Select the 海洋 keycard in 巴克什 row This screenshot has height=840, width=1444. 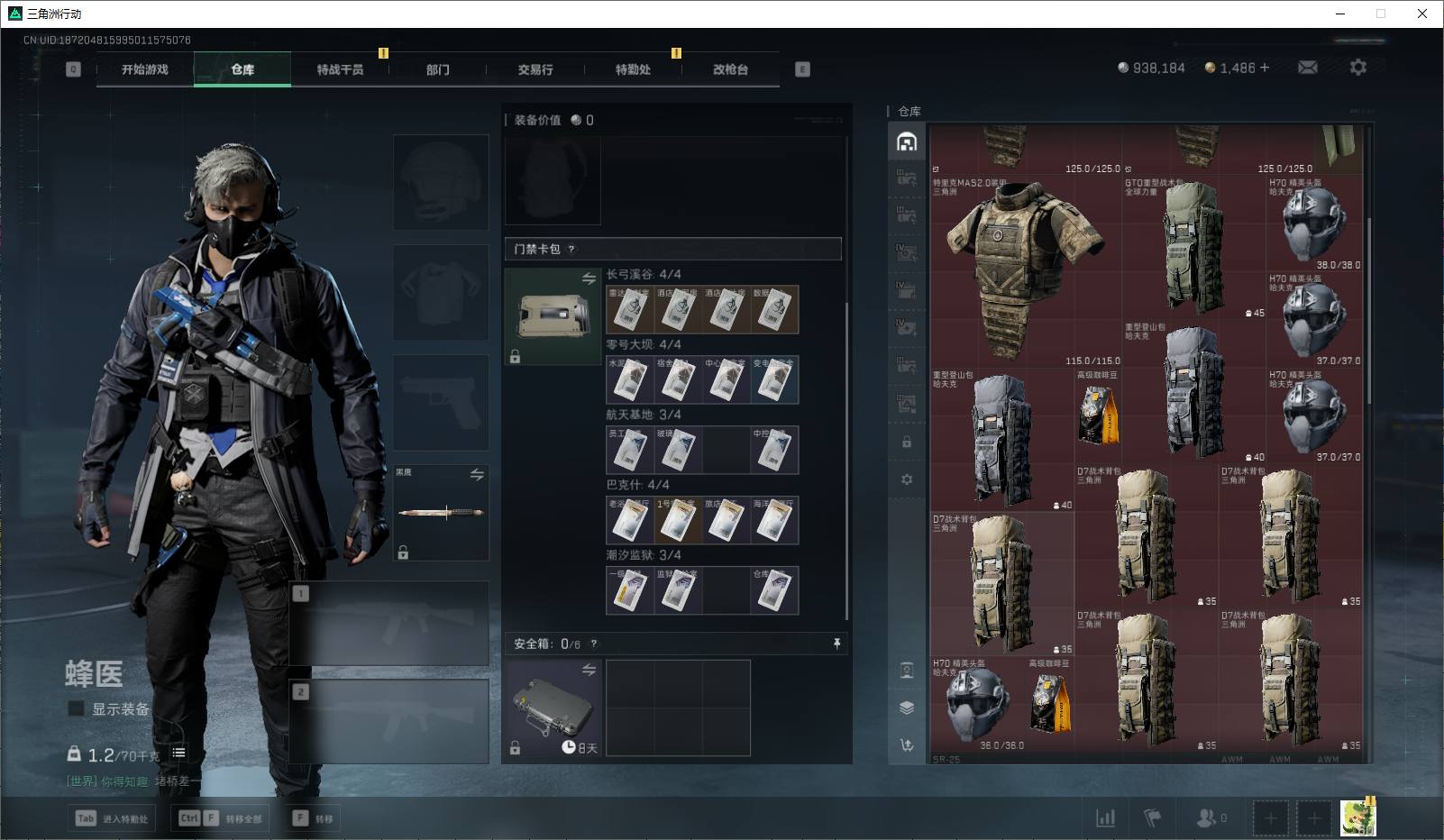774,520
